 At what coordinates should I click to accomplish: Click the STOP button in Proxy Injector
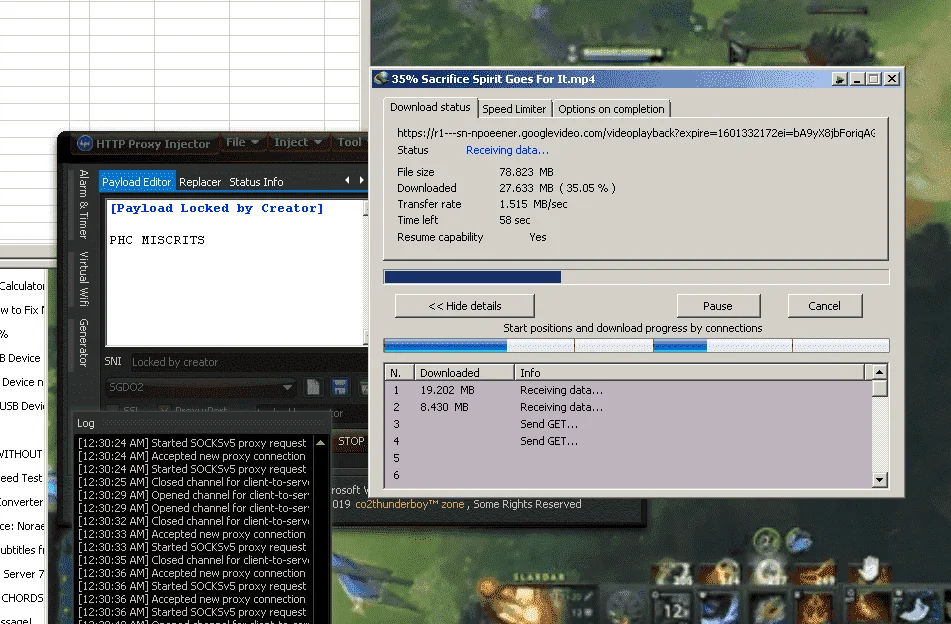(351, 441)
